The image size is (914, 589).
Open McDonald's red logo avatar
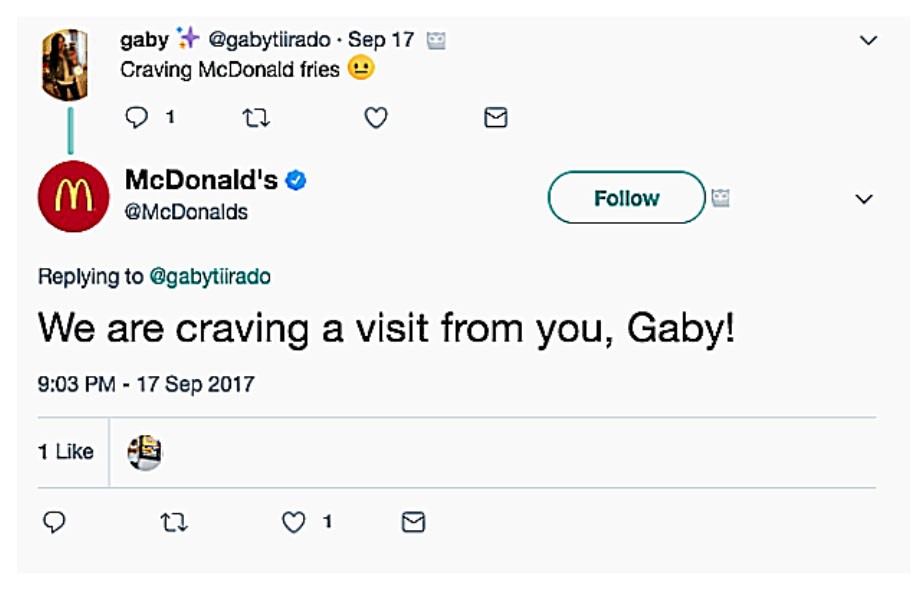point(73,196)
